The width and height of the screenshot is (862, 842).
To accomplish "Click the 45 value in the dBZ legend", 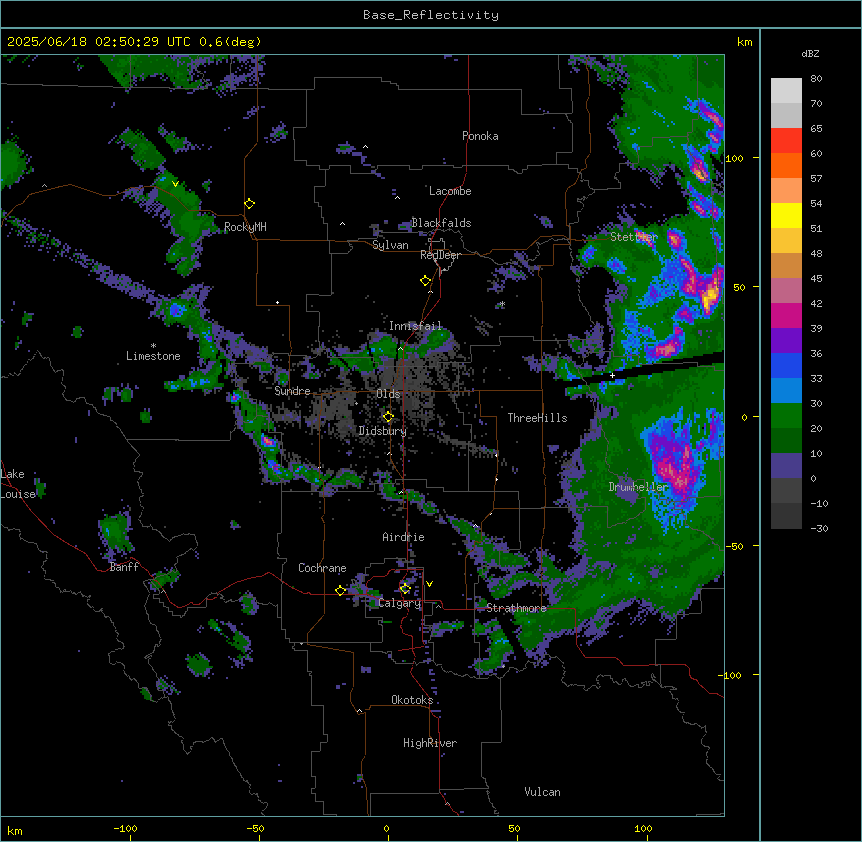I will 816,279.
